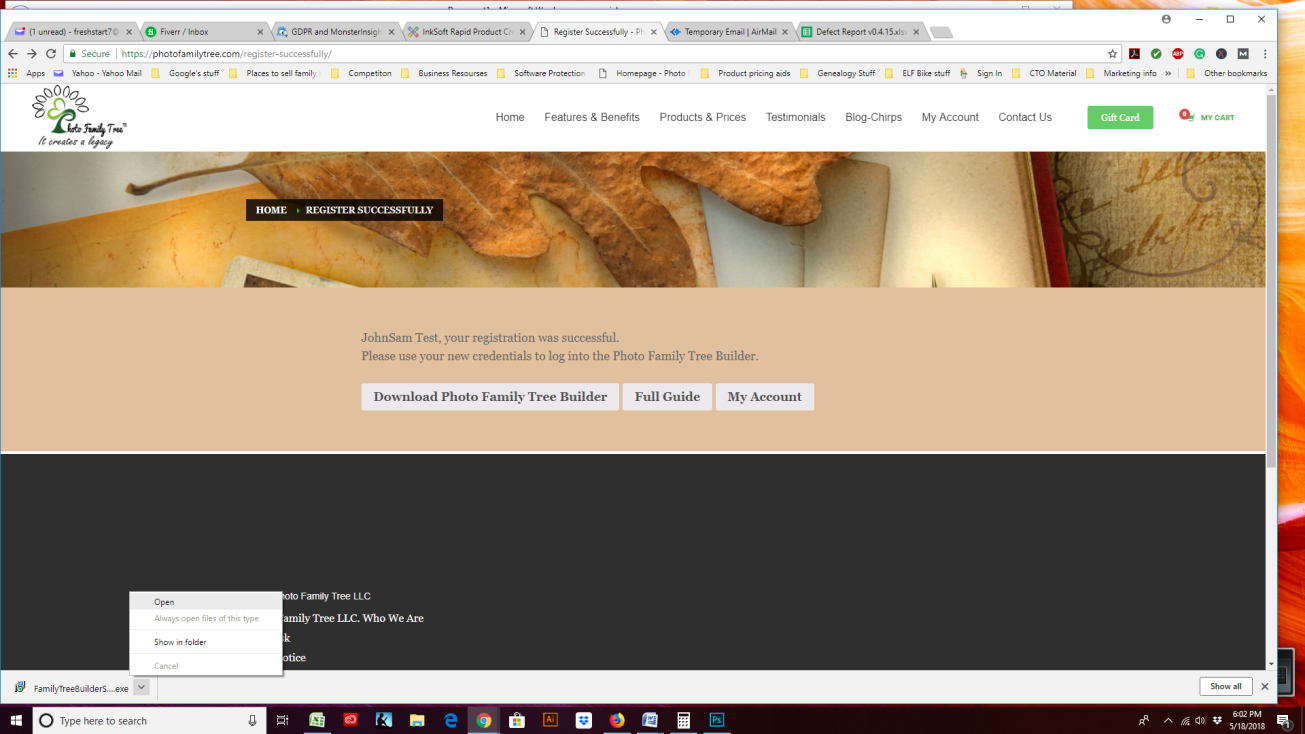
Task: Open the Full Guide button
Action: click(x=667, y=397)
